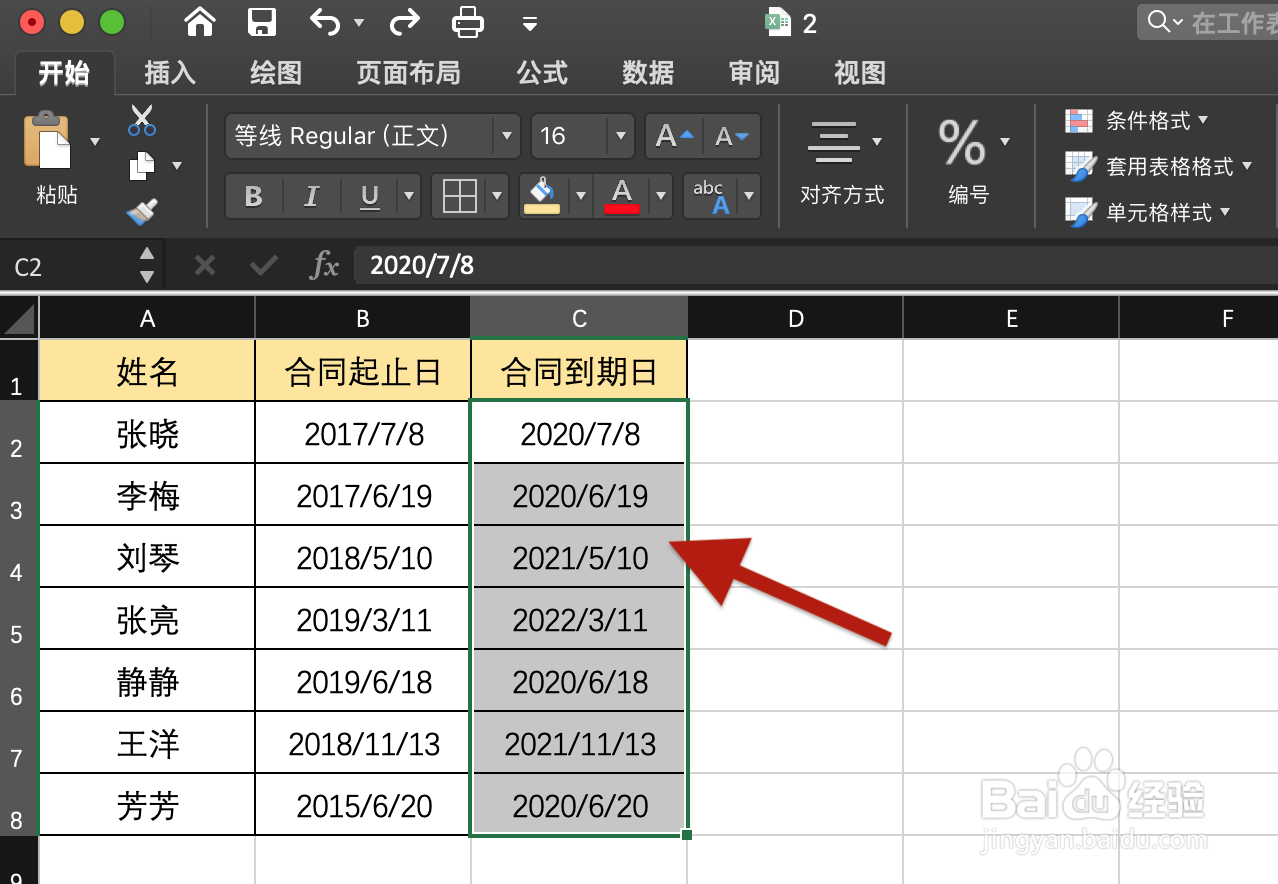Viewport: 1278px width, 884px height.
Task: Select column A header
Action: pos(147,319)
